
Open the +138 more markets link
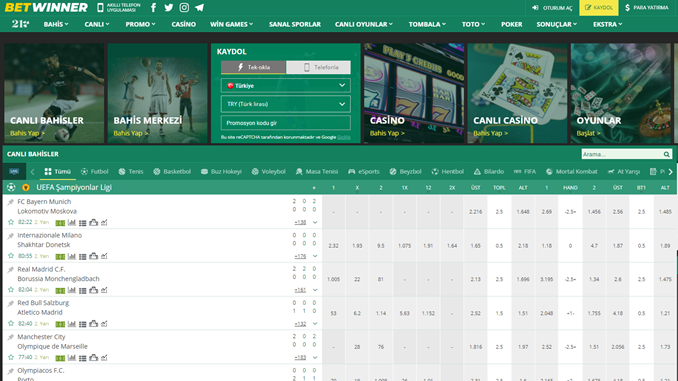[300, 222]
